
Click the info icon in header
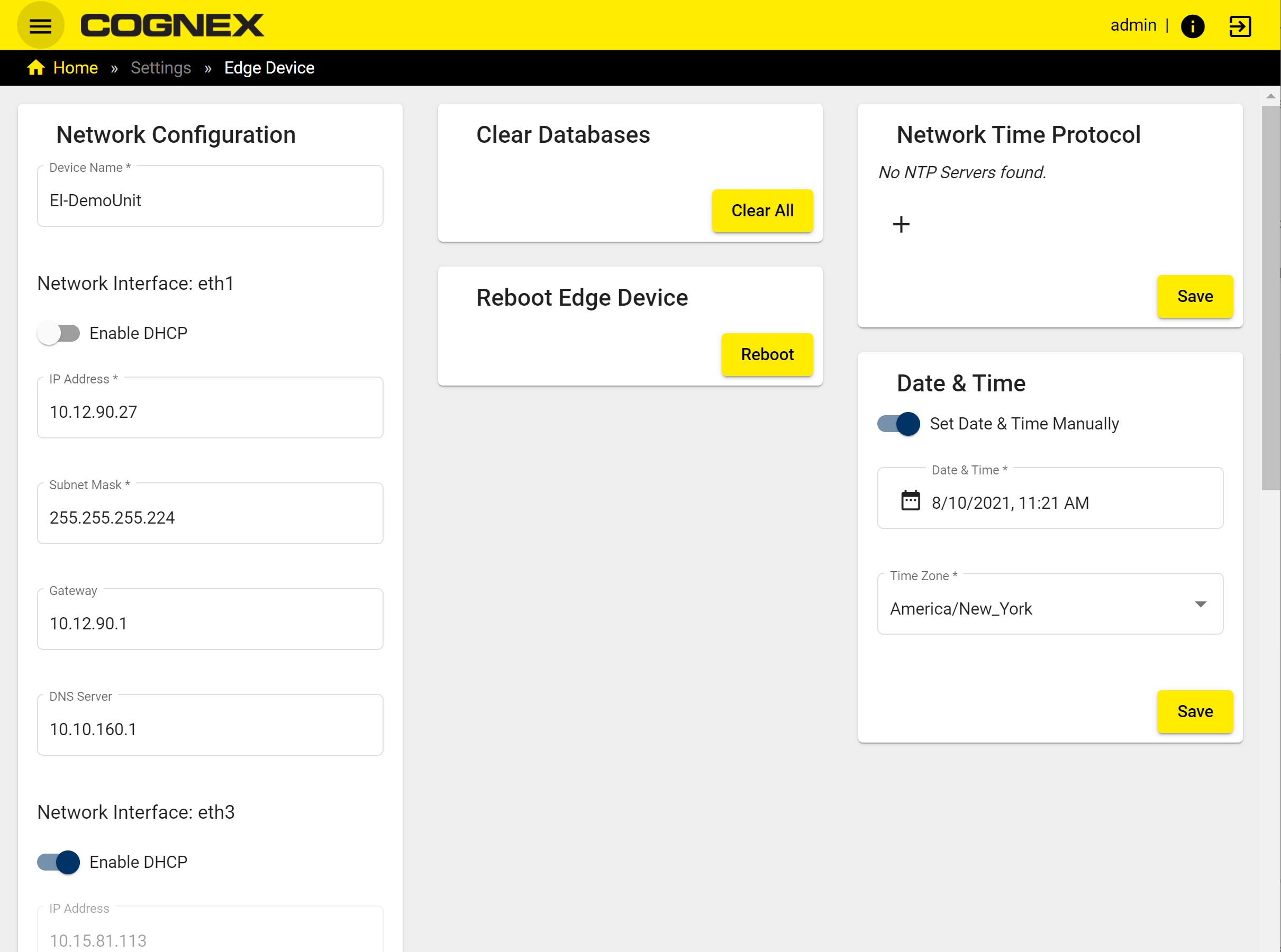1192,26
